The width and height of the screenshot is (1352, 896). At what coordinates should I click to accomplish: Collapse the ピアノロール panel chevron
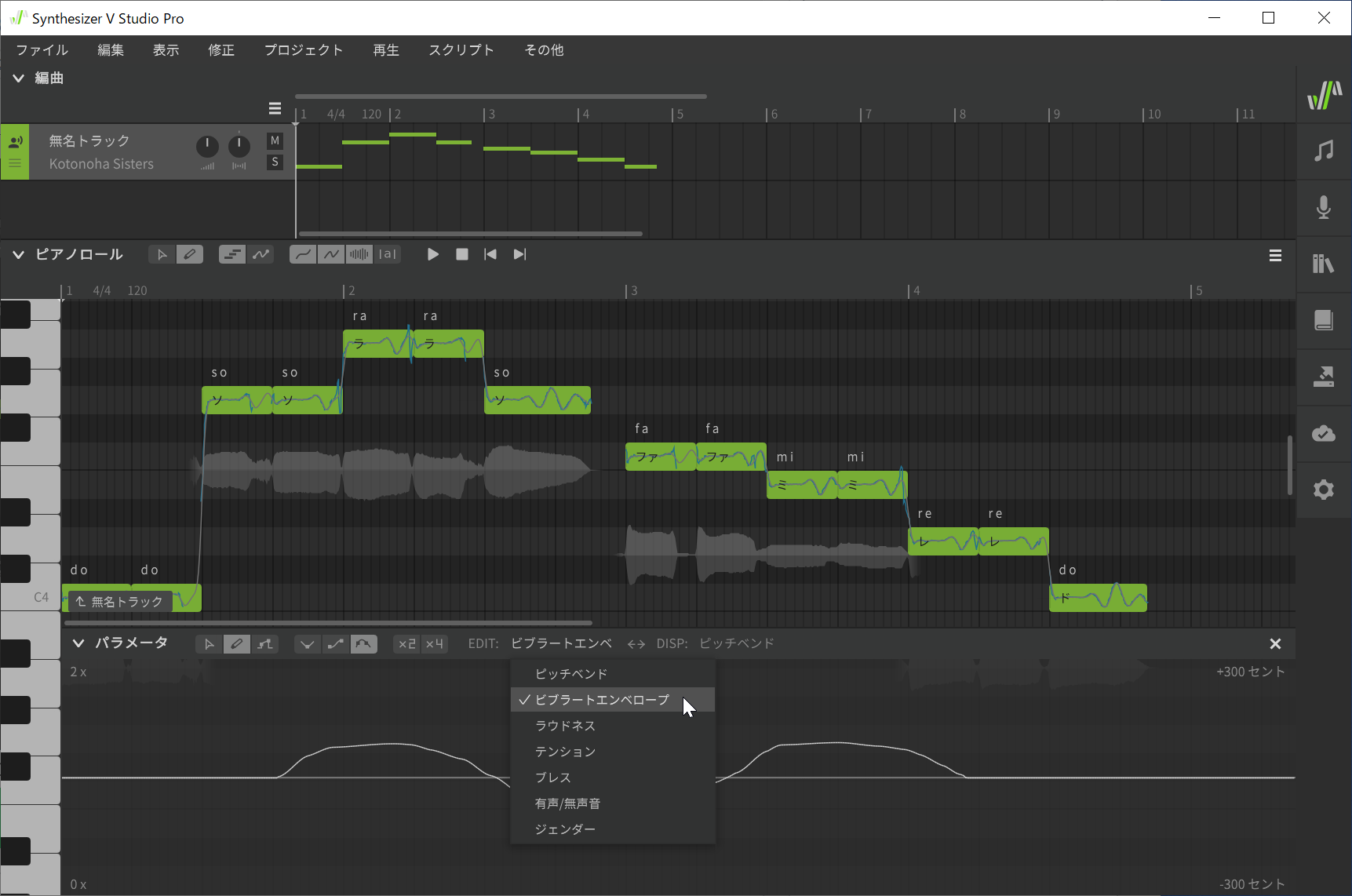[18, 254]
